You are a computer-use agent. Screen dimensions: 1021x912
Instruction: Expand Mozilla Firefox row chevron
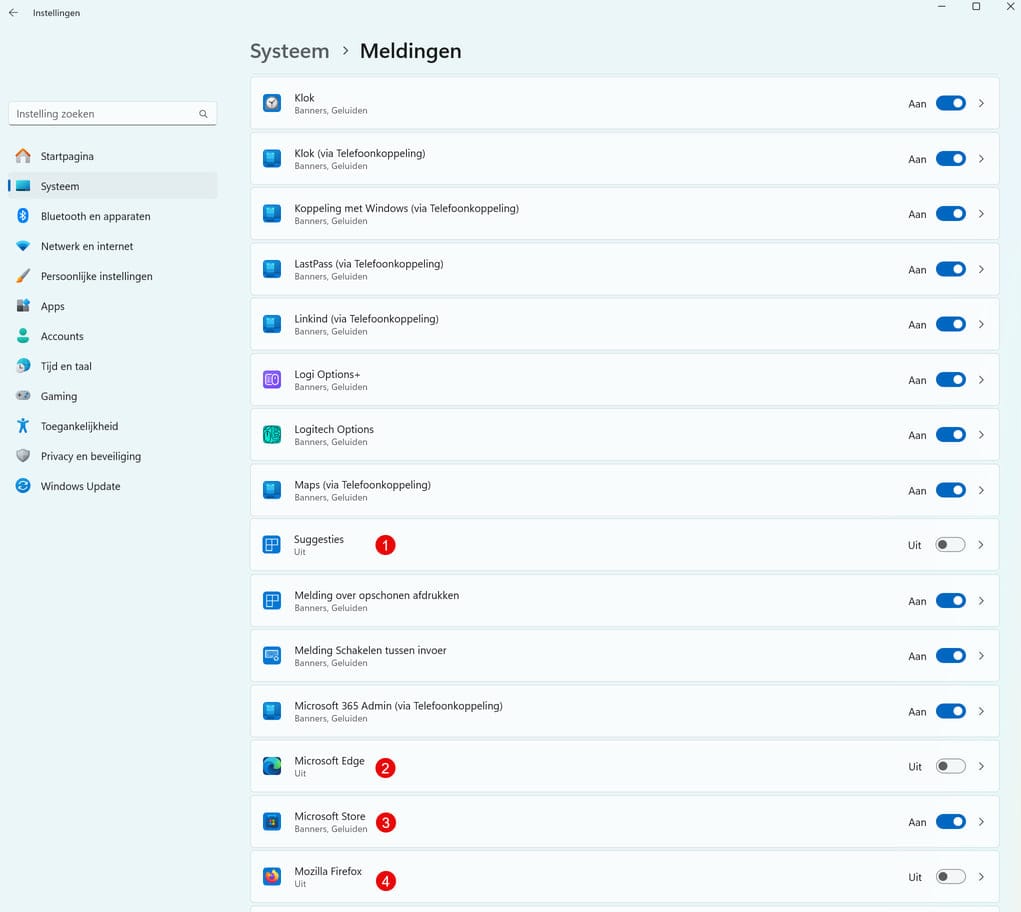point(981,877)
